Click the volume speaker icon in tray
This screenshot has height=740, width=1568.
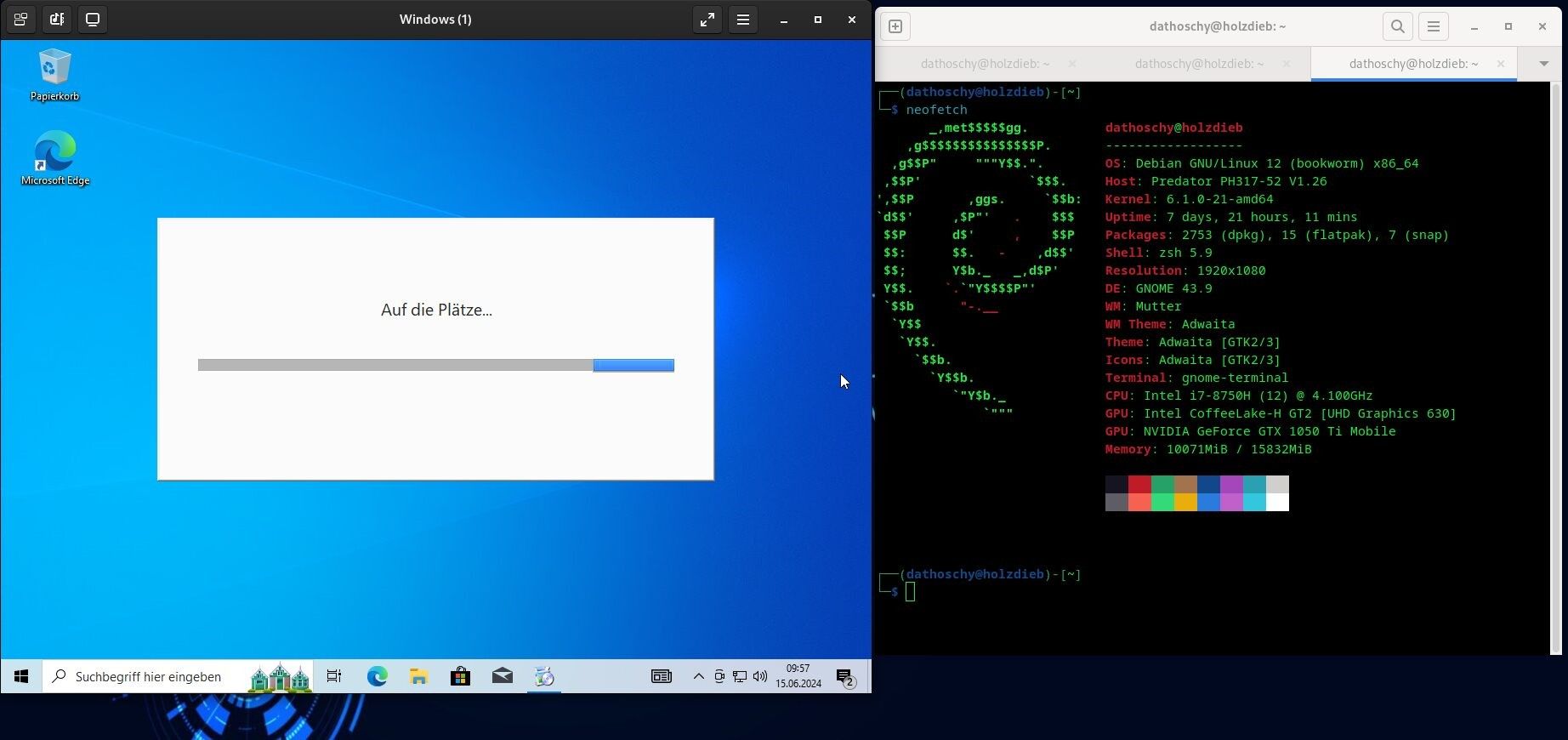[x=760, y=676]
